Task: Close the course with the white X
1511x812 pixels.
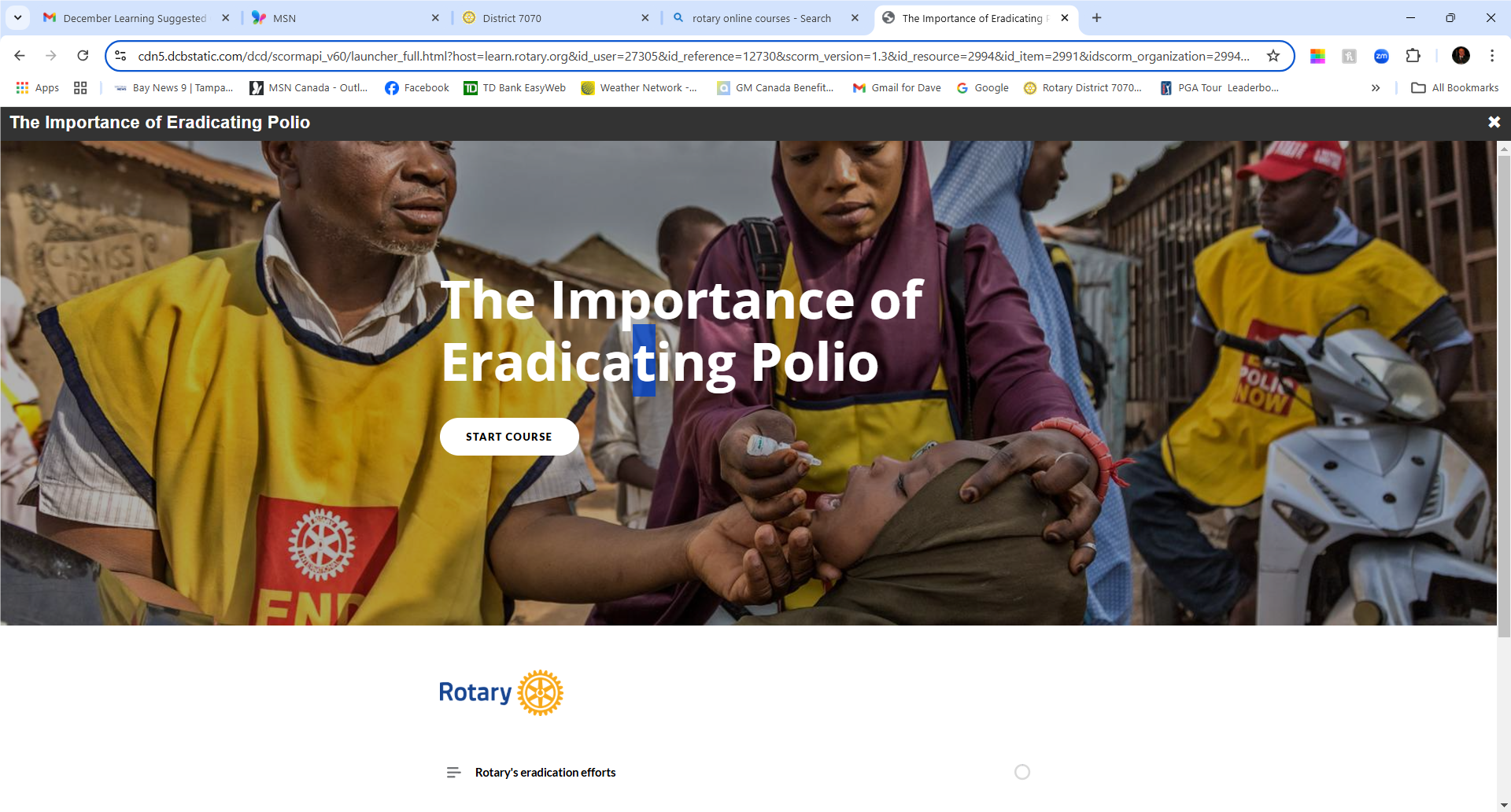Action: [1494, 122]
